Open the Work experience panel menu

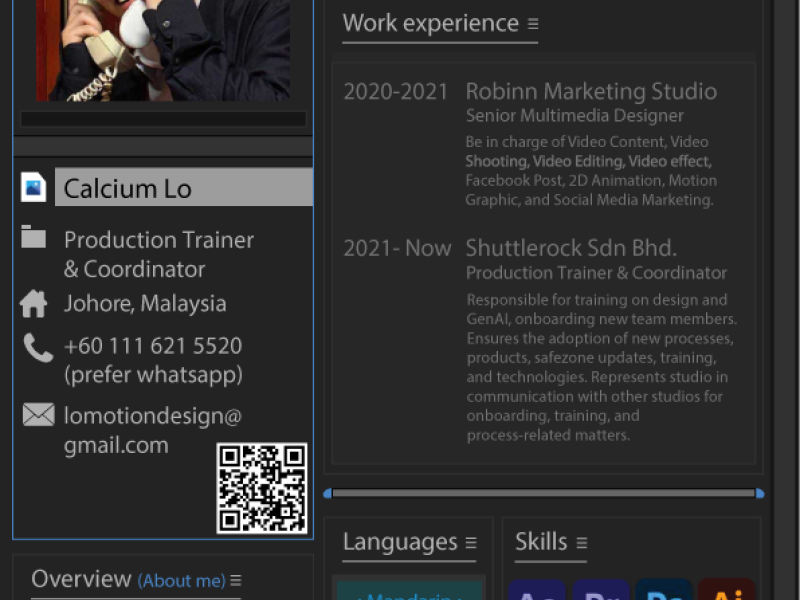[x=533, y=24]
